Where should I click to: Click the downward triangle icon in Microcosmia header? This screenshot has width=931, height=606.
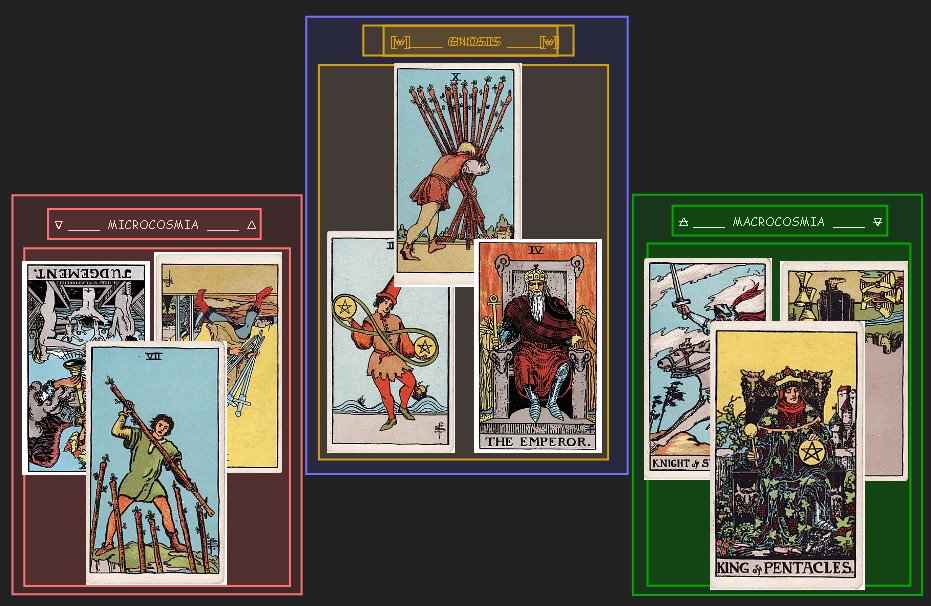coord(58,225)
